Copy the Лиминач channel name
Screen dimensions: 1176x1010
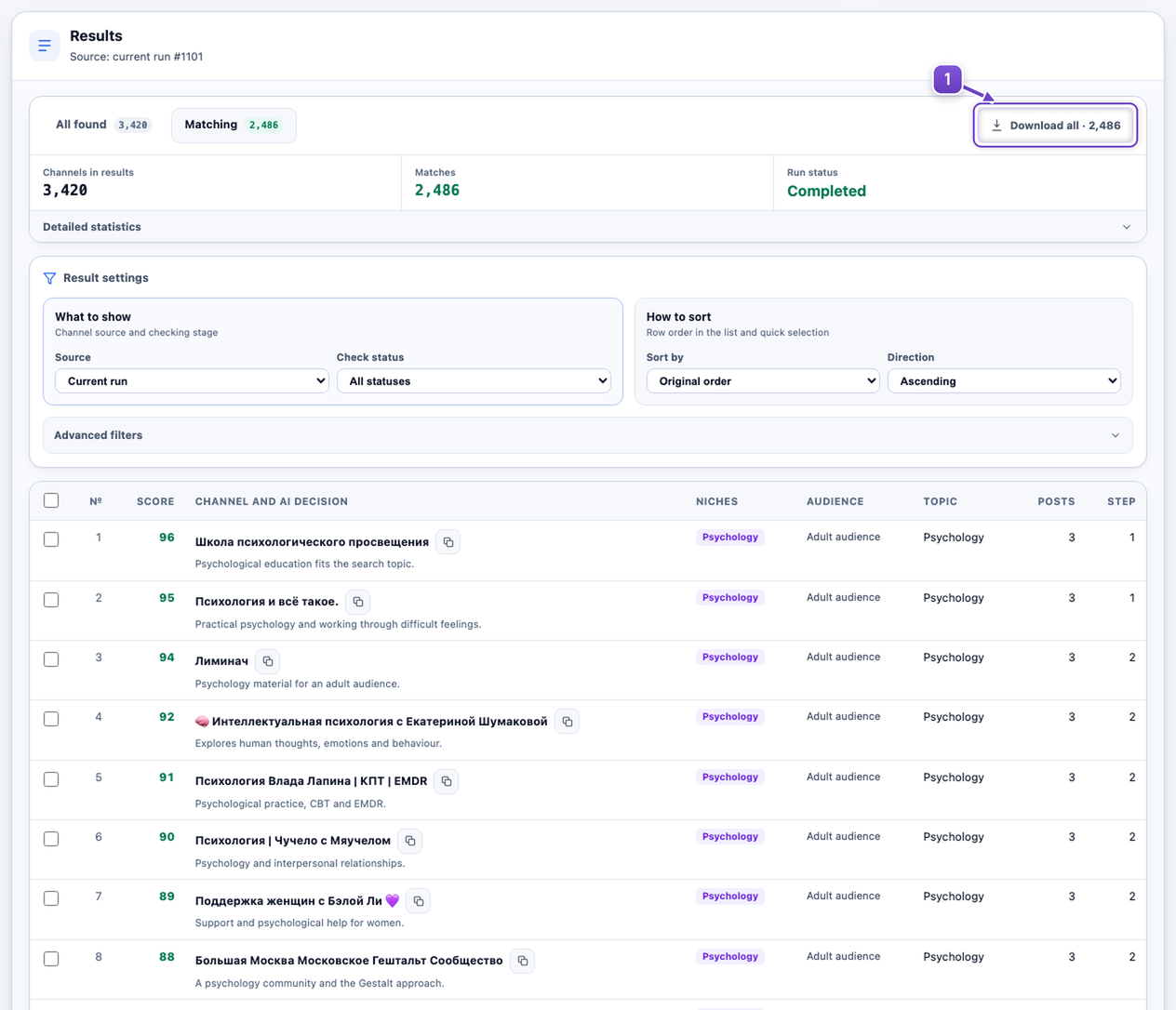(268, 661)
